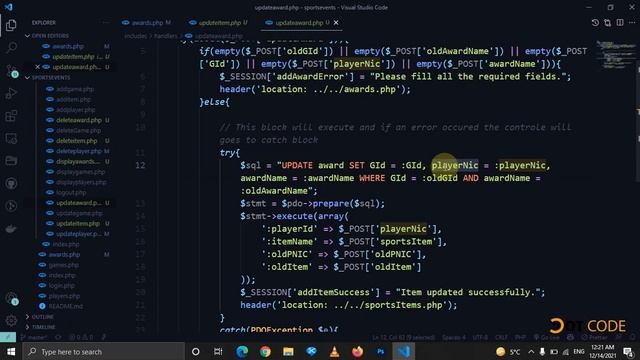
Task: Click the master branch in the status bar
Action: (x=34, y=338)
